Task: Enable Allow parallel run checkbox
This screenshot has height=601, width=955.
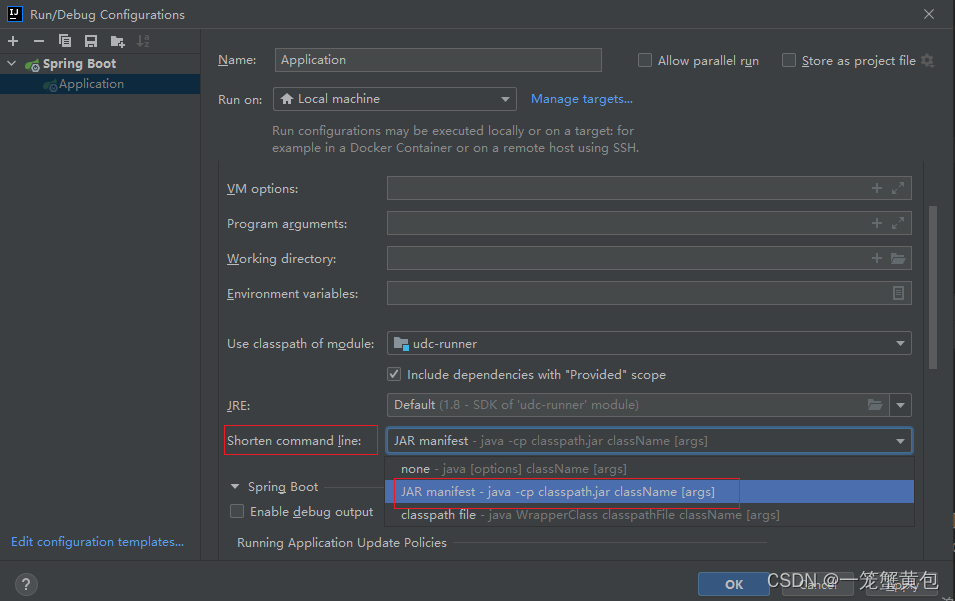Action: click(644, 60)
